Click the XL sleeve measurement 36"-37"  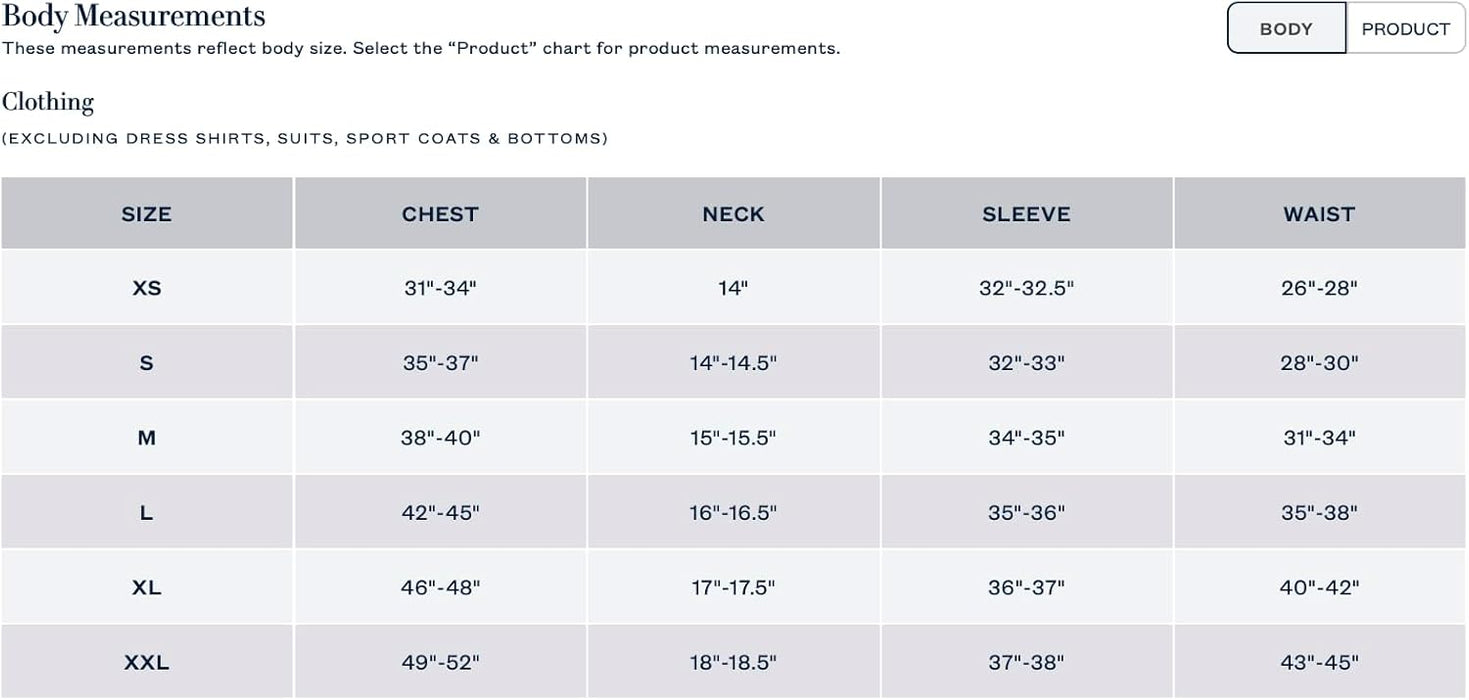pyautogui.click(x=1026, y=588)
